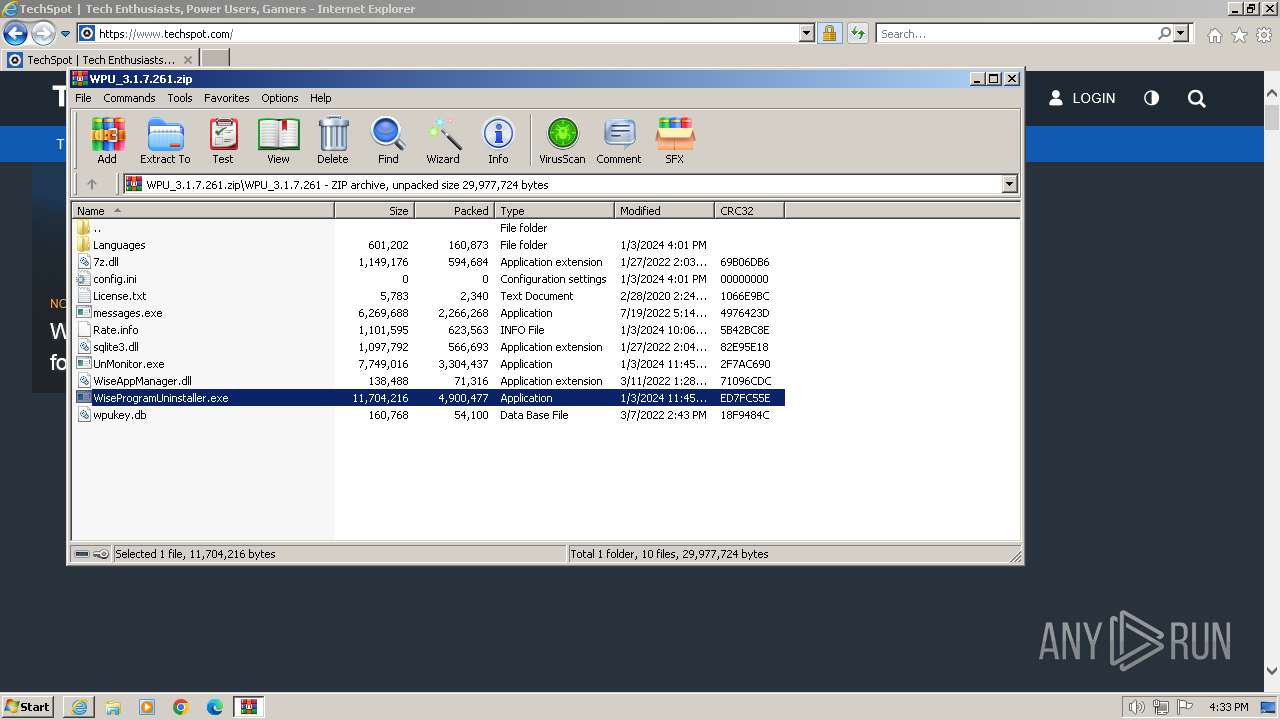1280x720 pixels.
Task: Open the Tools menu
Action: [180, 98]
